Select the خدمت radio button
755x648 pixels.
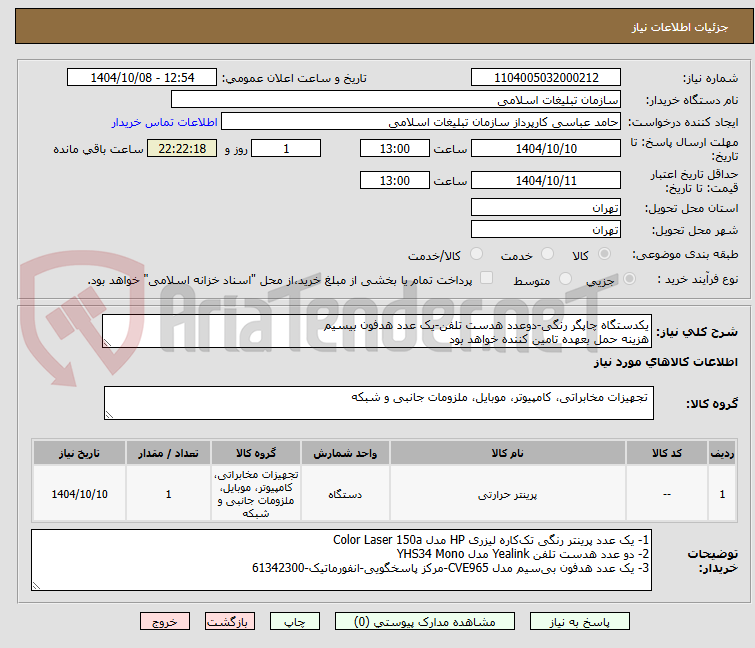click(x=547, y=254)
